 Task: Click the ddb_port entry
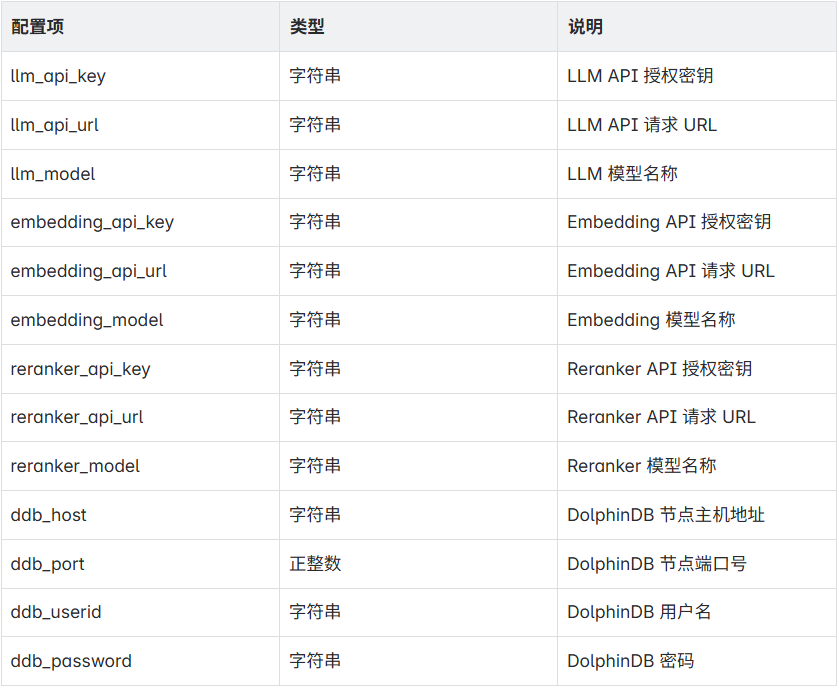(x=46, y=563)
